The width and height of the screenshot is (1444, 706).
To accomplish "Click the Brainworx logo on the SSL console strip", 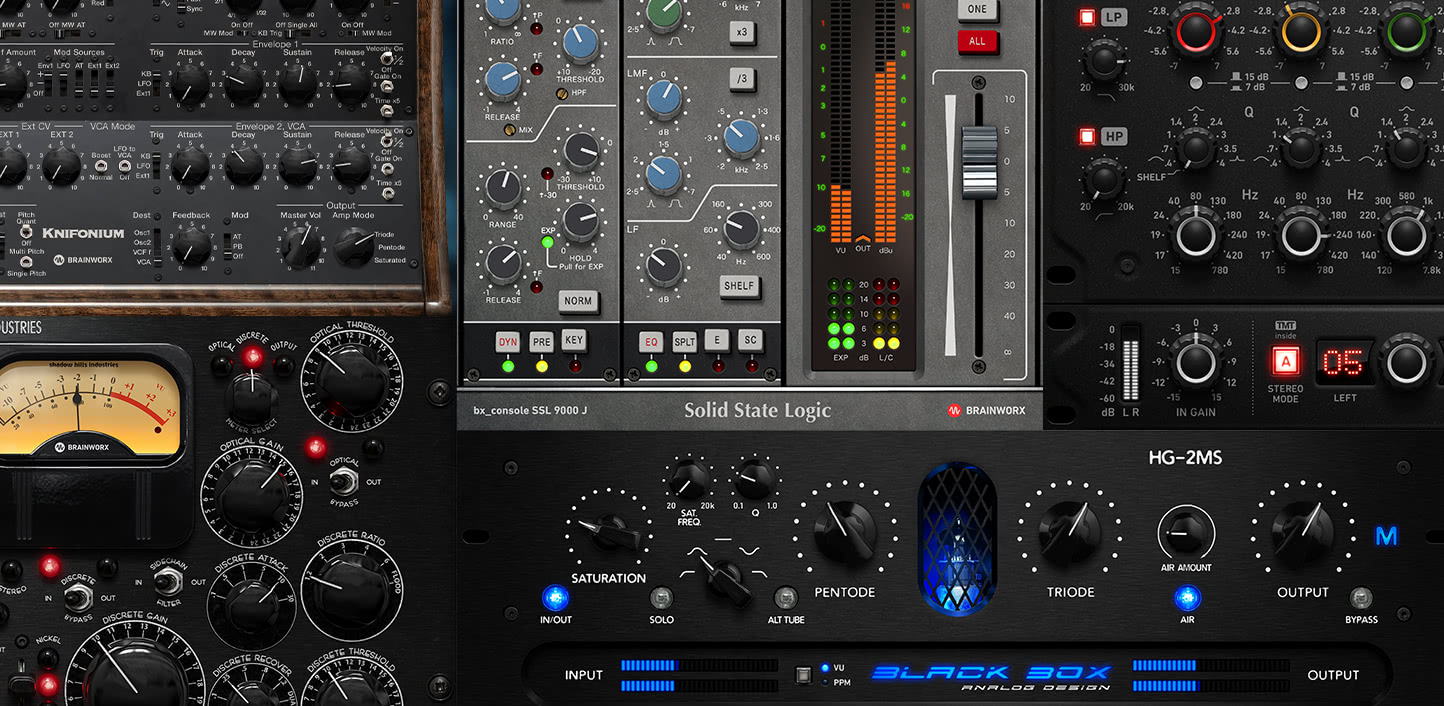I will pos(986,410).
